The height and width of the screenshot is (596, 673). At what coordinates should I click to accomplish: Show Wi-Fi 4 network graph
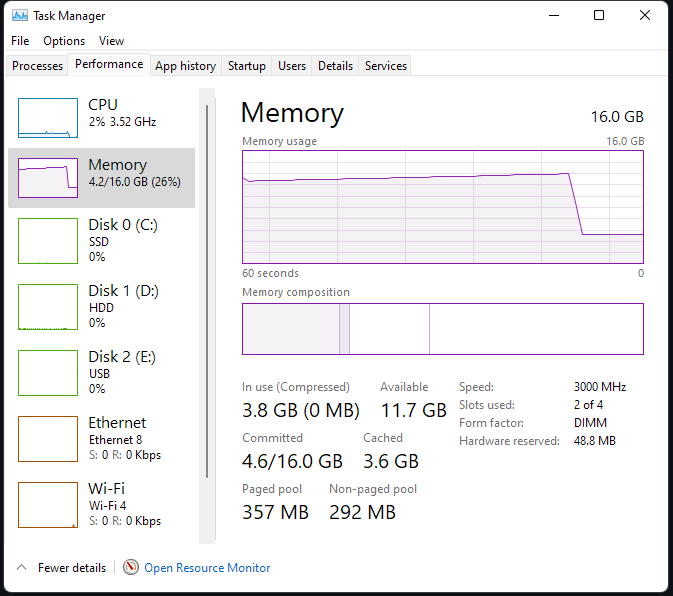click(48, 505)
